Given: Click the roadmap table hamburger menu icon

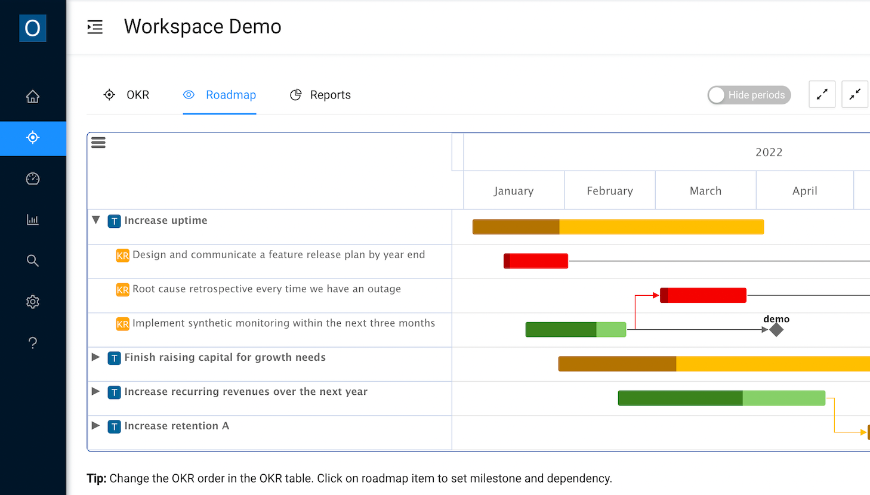Looking at the screenshot, I should point(98,143).
